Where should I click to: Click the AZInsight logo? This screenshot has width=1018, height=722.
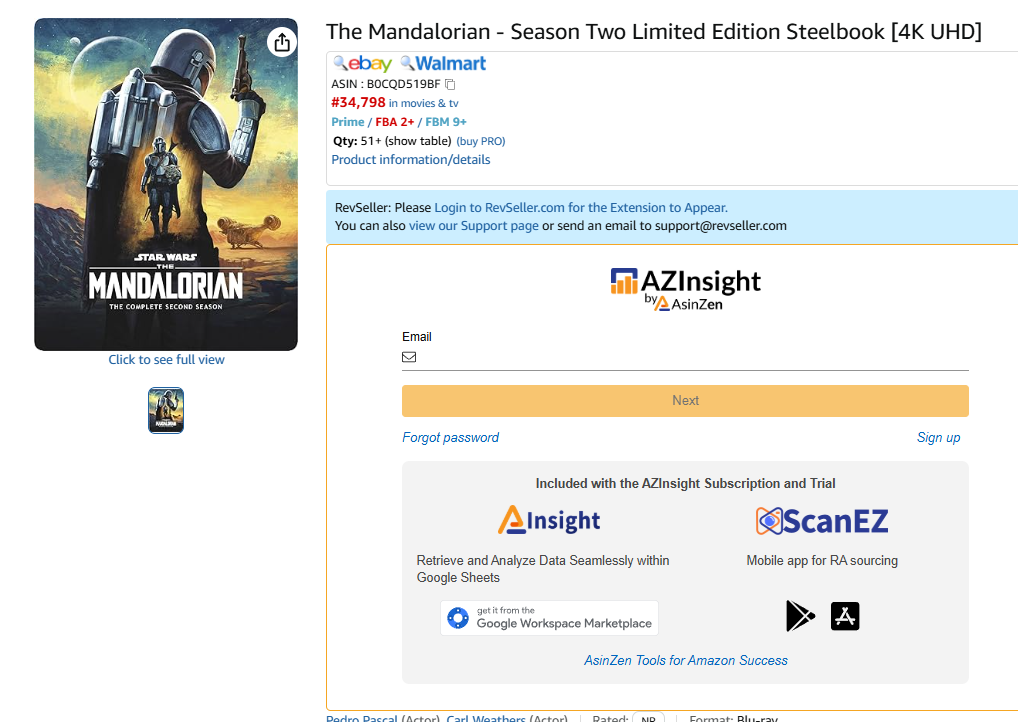pyautogui.click(x=686, y=287)
